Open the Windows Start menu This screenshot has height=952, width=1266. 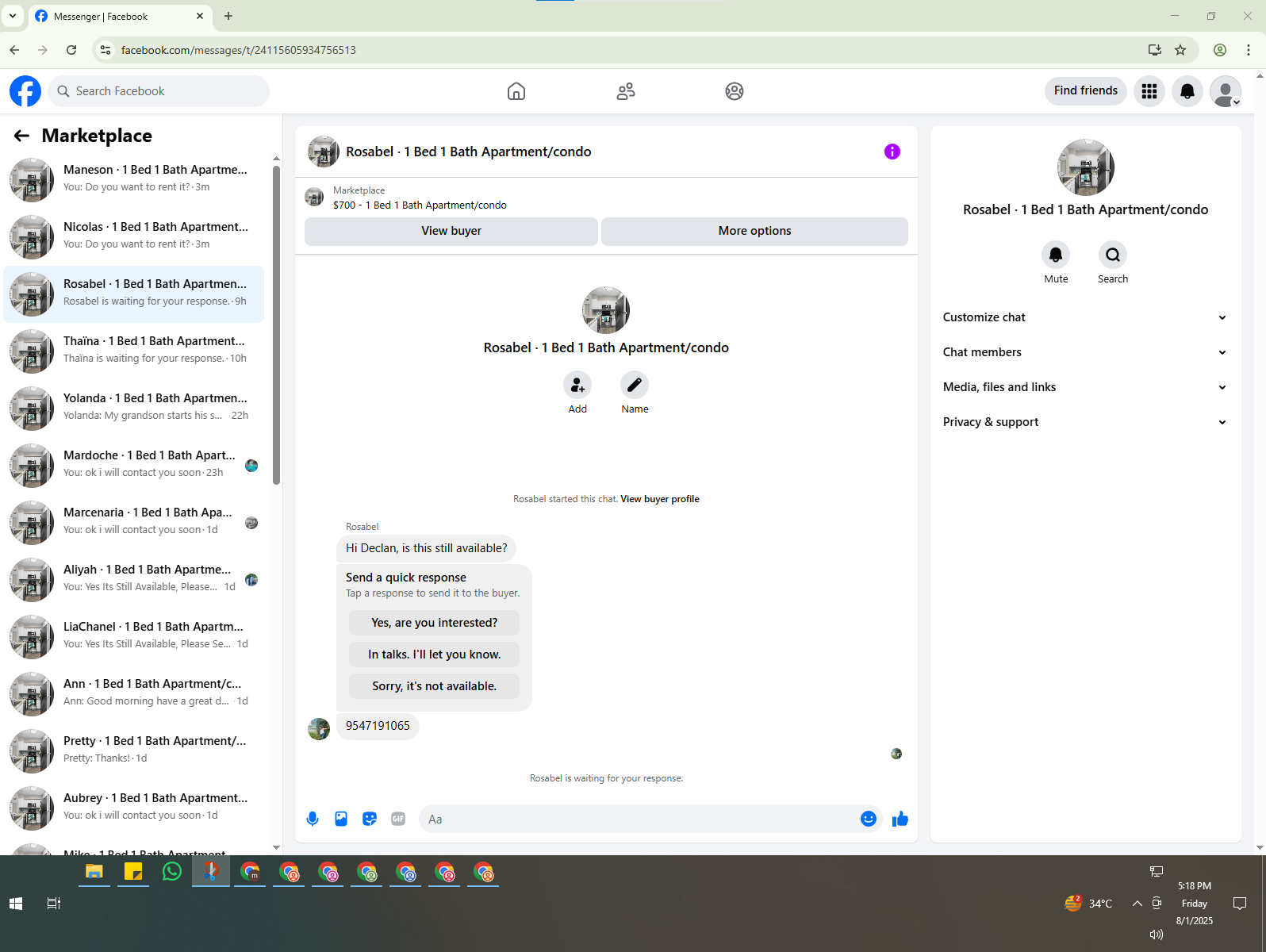16,904
